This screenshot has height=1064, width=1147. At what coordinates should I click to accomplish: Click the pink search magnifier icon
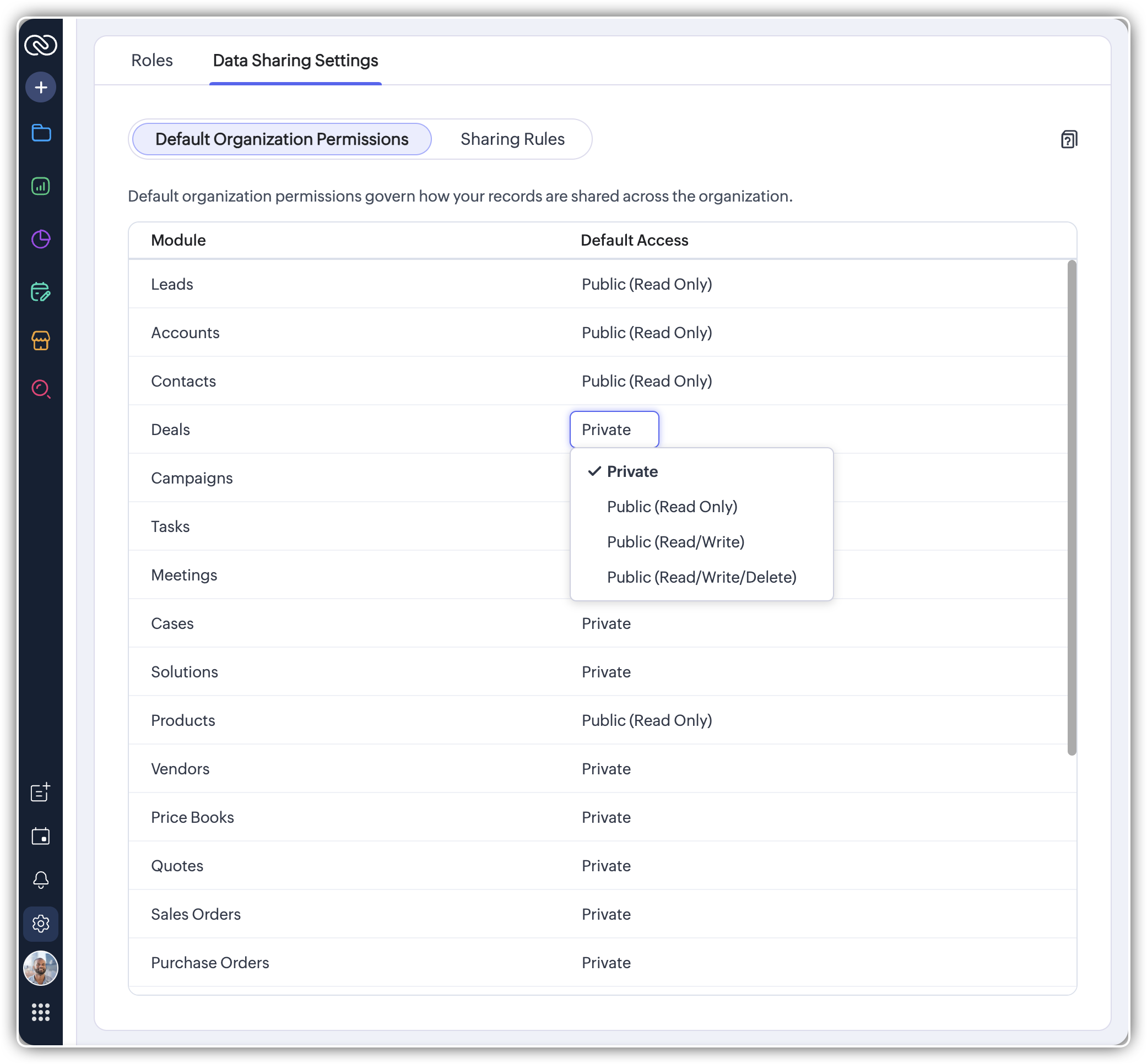coord(40,389)
